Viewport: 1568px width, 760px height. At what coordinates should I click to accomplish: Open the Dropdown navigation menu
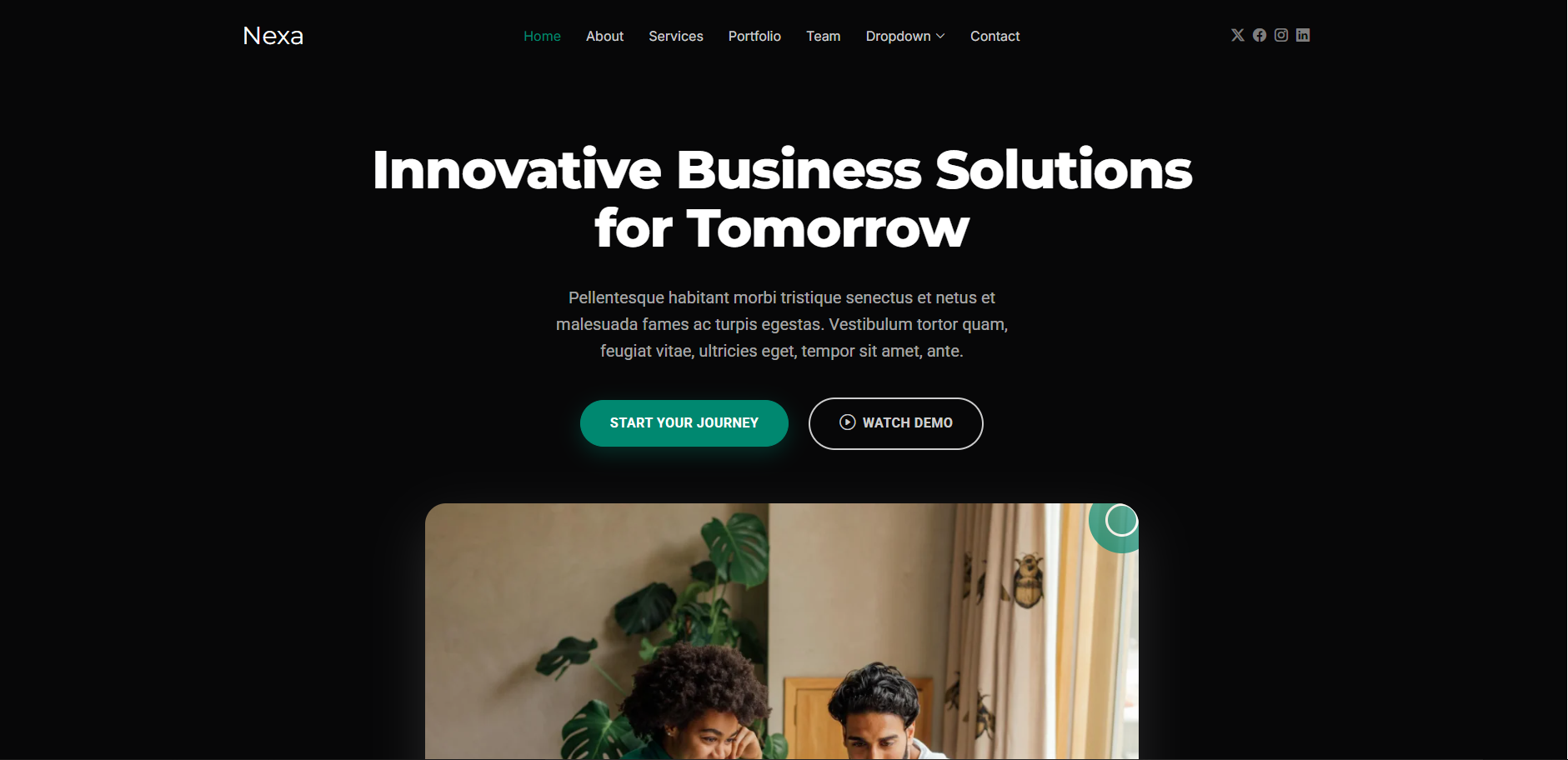(905, 36)
